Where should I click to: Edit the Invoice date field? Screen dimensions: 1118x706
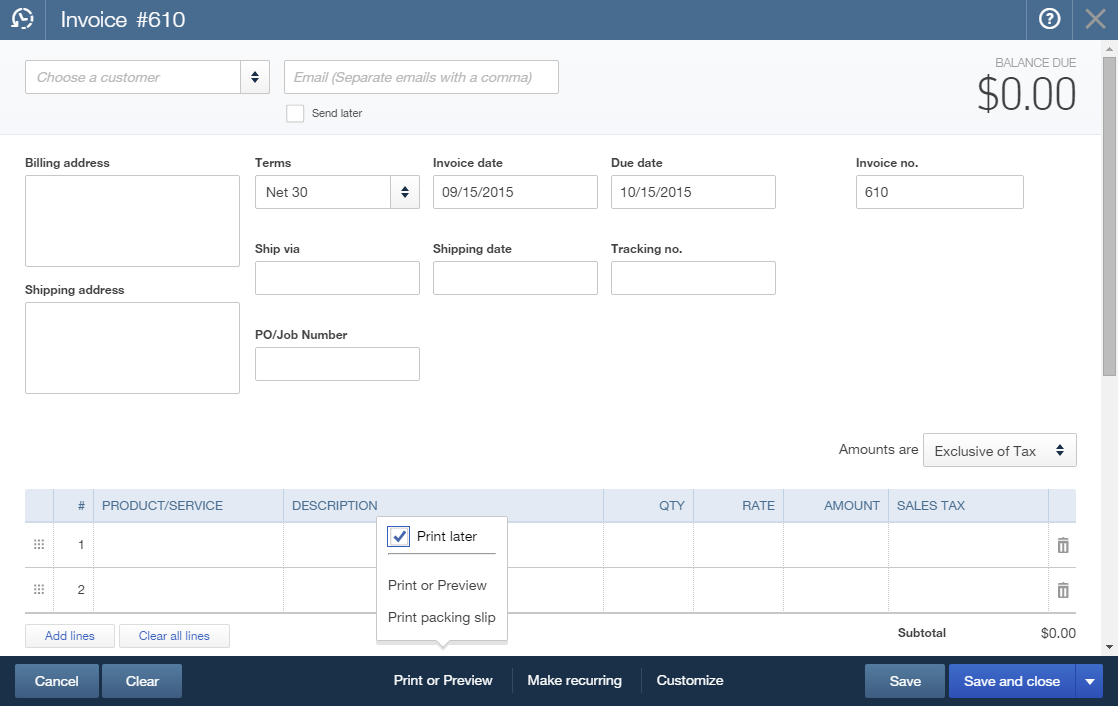click(x=515, y=192)
